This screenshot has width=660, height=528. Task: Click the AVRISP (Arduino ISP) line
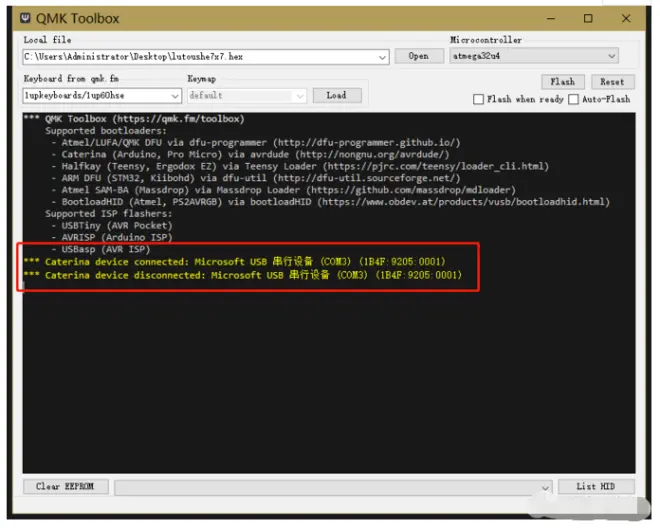(112, 237)
